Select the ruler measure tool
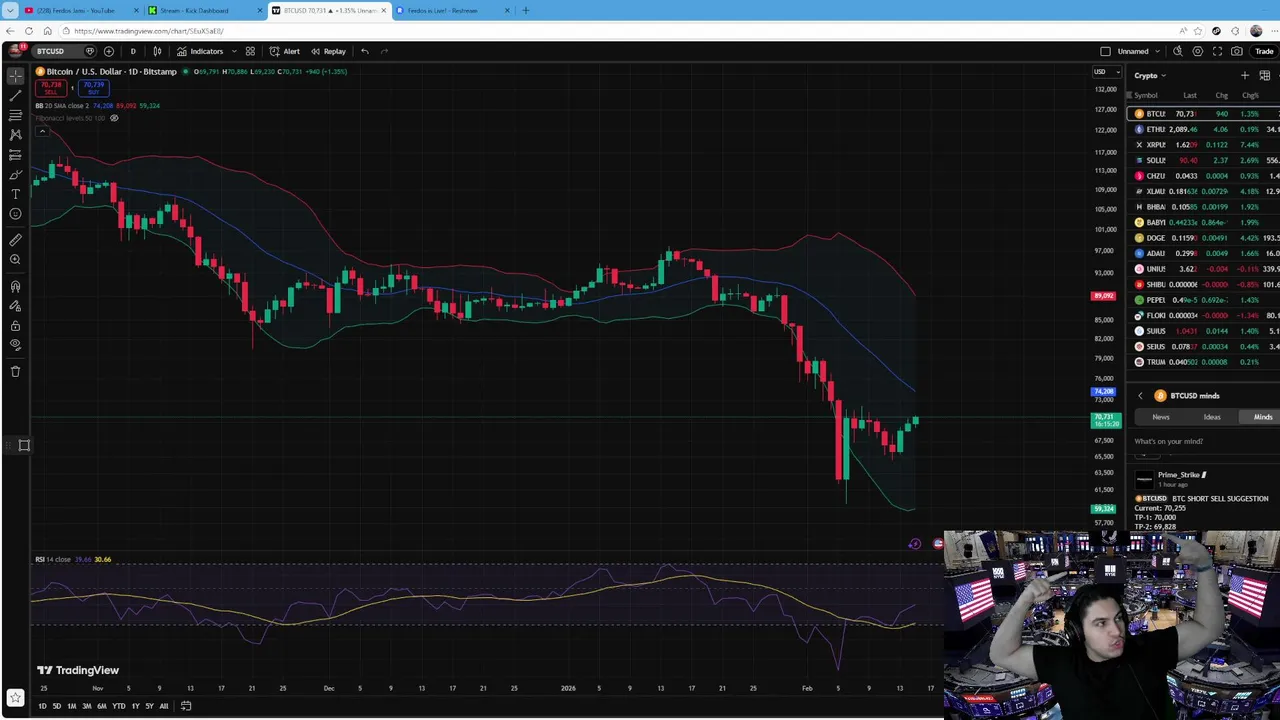Viewport: 1280px width, 720px height. 15,240
